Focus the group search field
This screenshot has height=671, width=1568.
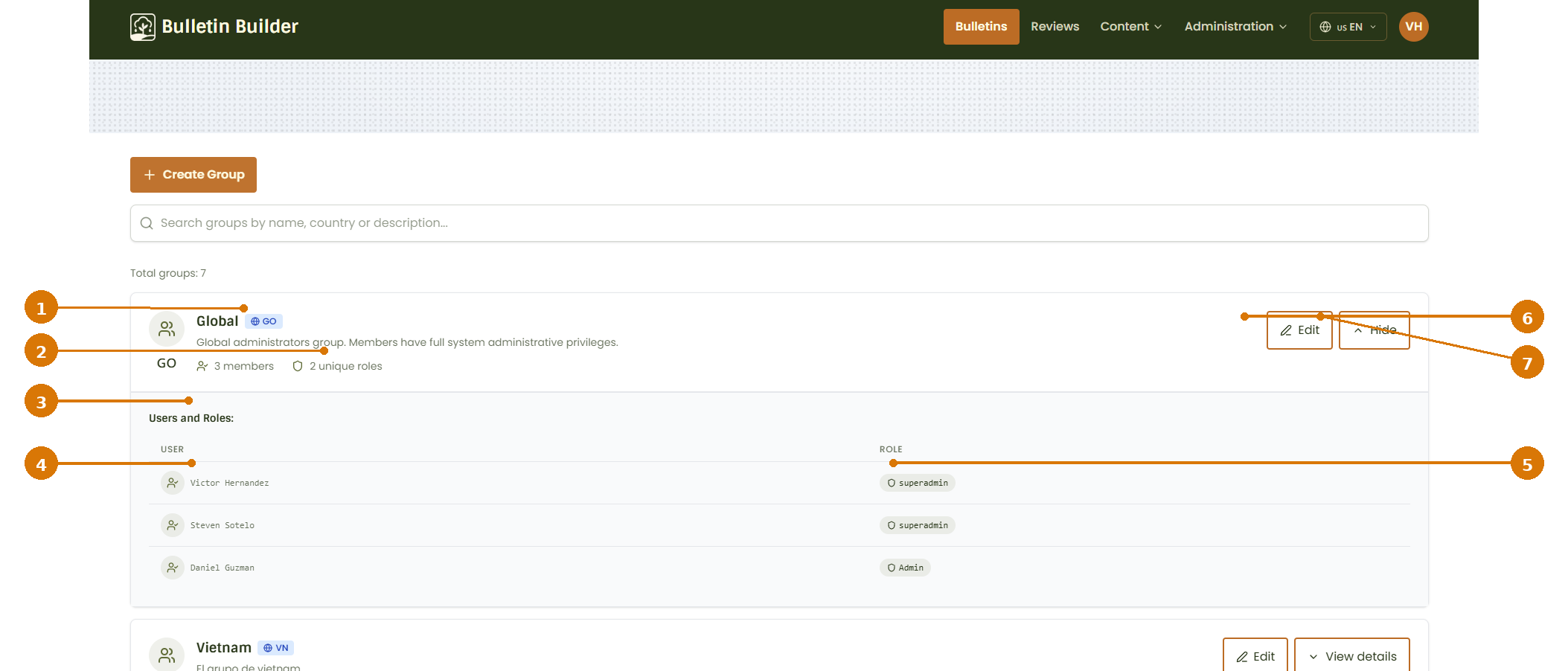pos(779,223)
